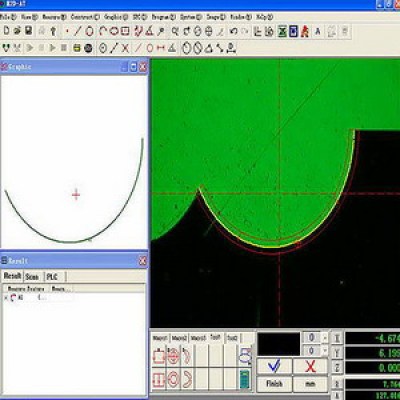Select the Circle measurement tool

(x=89, y=32)
